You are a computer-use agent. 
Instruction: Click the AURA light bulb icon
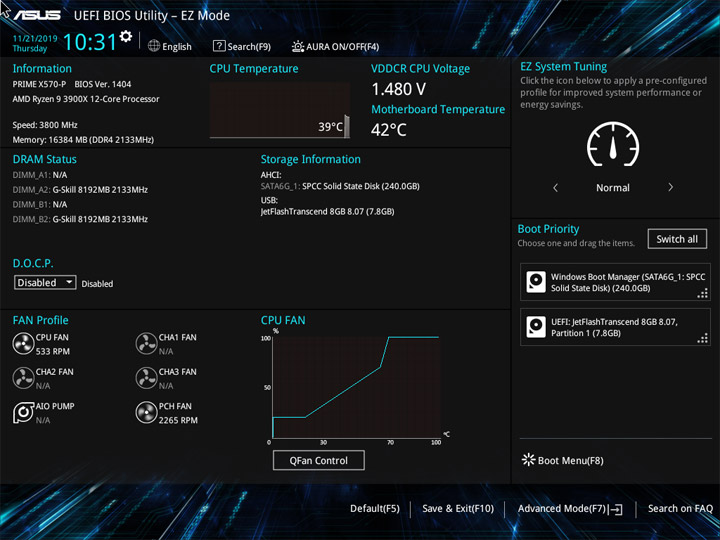coord(298,46)
